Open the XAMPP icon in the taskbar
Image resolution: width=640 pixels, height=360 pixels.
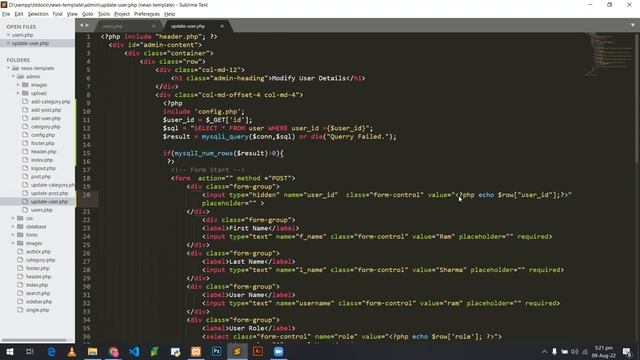(x=196, y=351)
